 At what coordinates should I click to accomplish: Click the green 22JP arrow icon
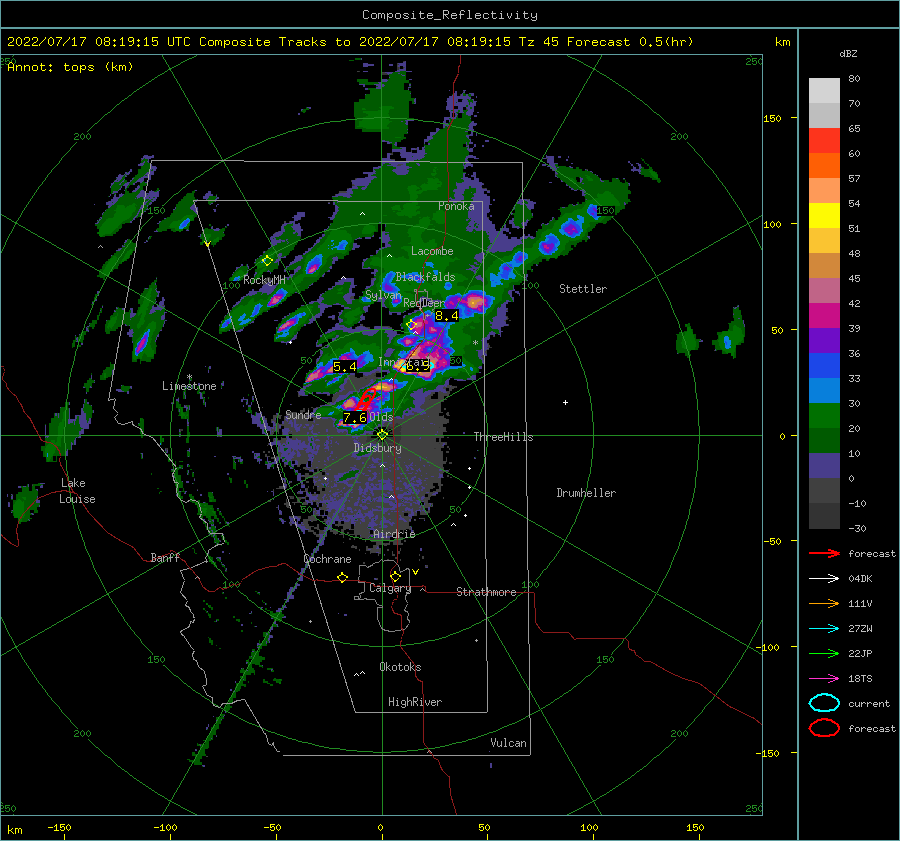pos(824,653)
